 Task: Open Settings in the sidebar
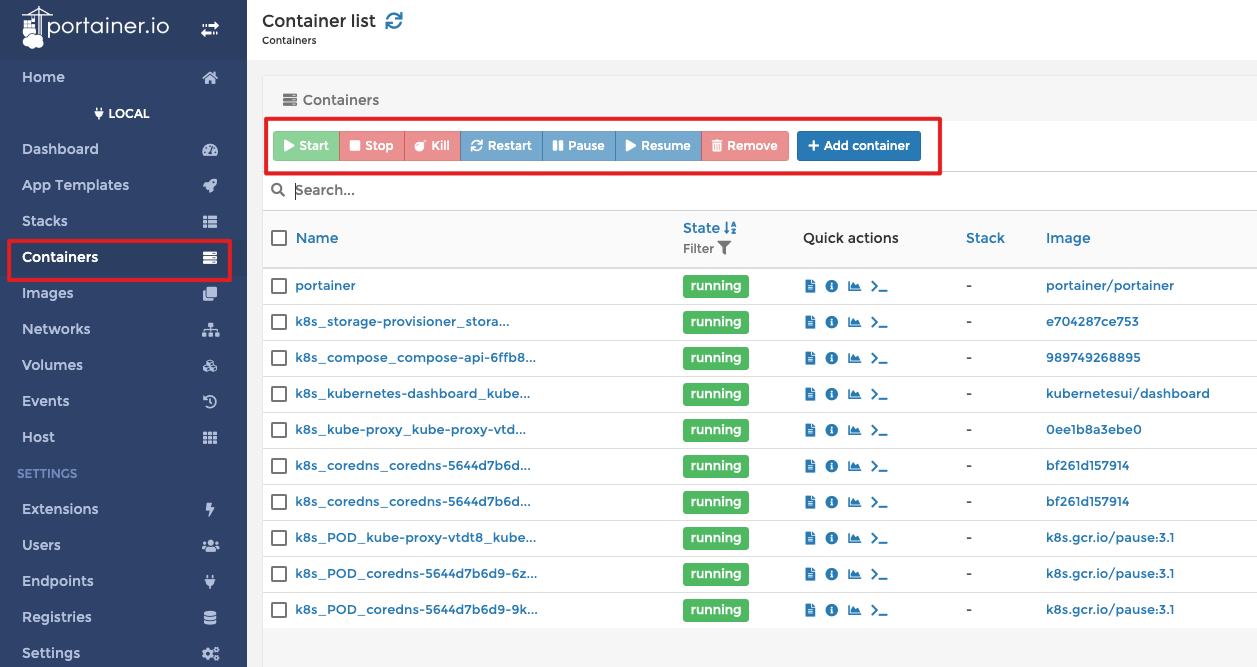(123, 653)
